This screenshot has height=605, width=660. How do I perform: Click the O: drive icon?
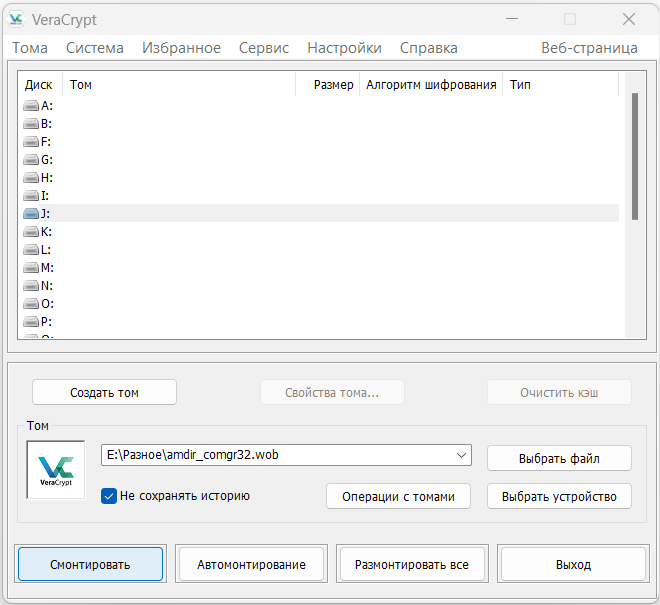31,304
